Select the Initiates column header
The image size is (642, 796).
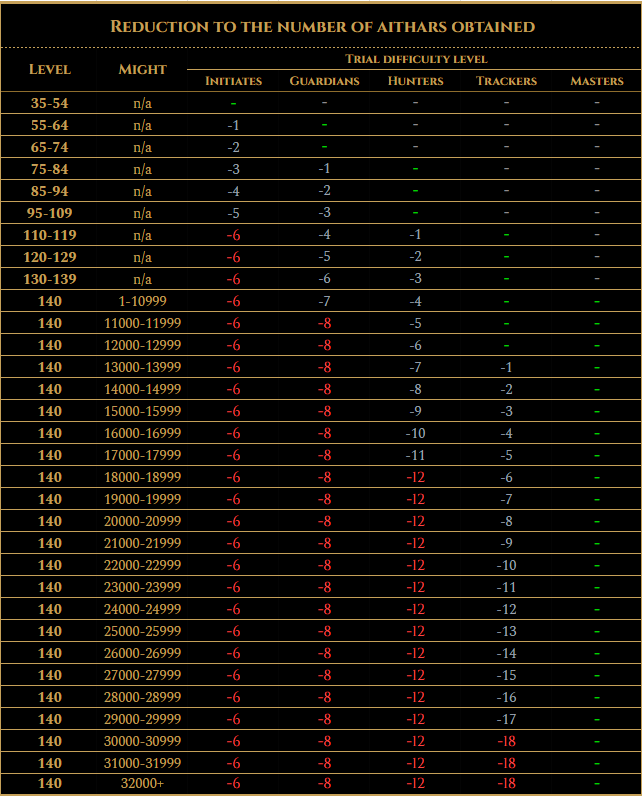233,81
